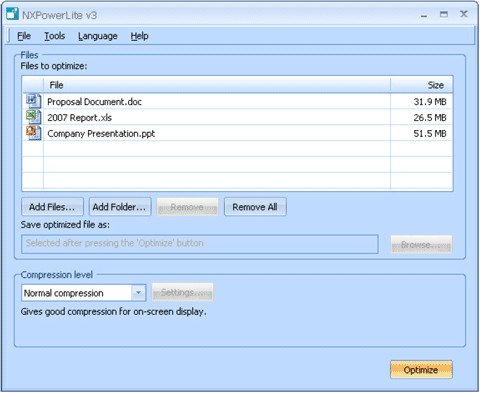Maximize the NXPowerLite window
Screen dimensions: 480x393
pyautogui.click(x=444, y=14)
